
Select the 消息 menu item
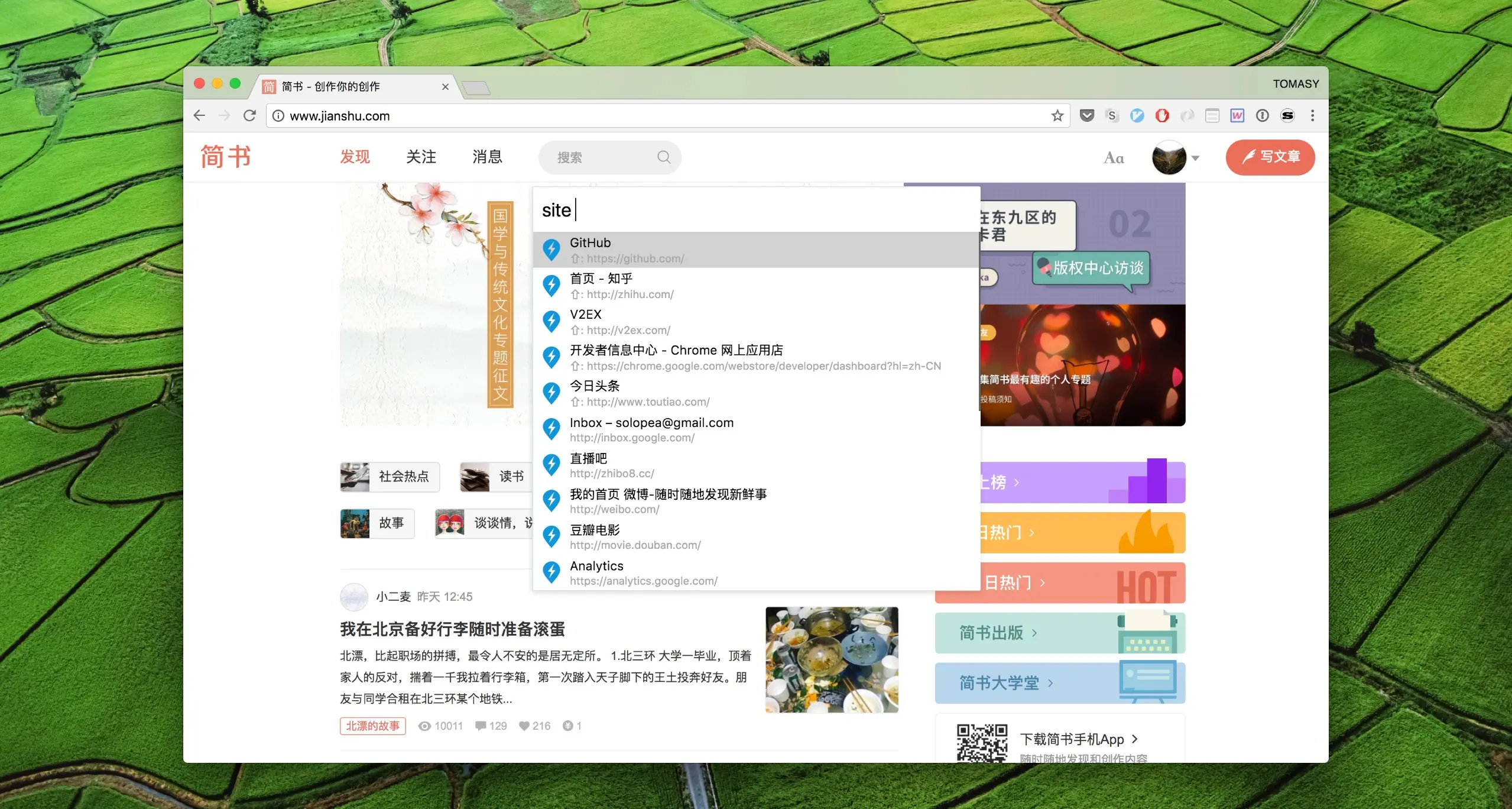[487, 157]
